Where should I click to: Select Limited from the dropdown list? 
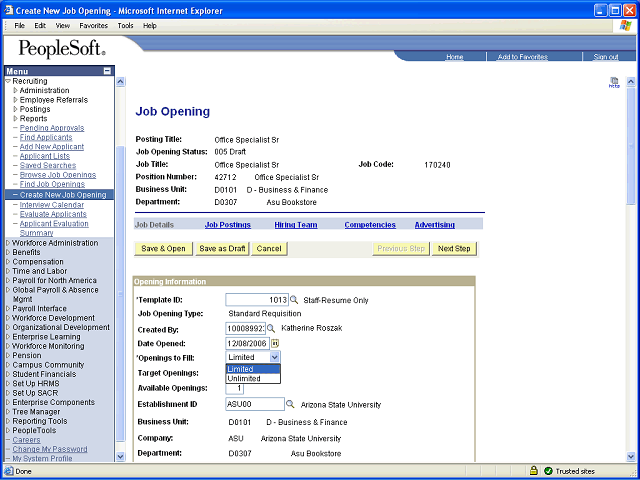pyautogui.click(x=253, y=369)
